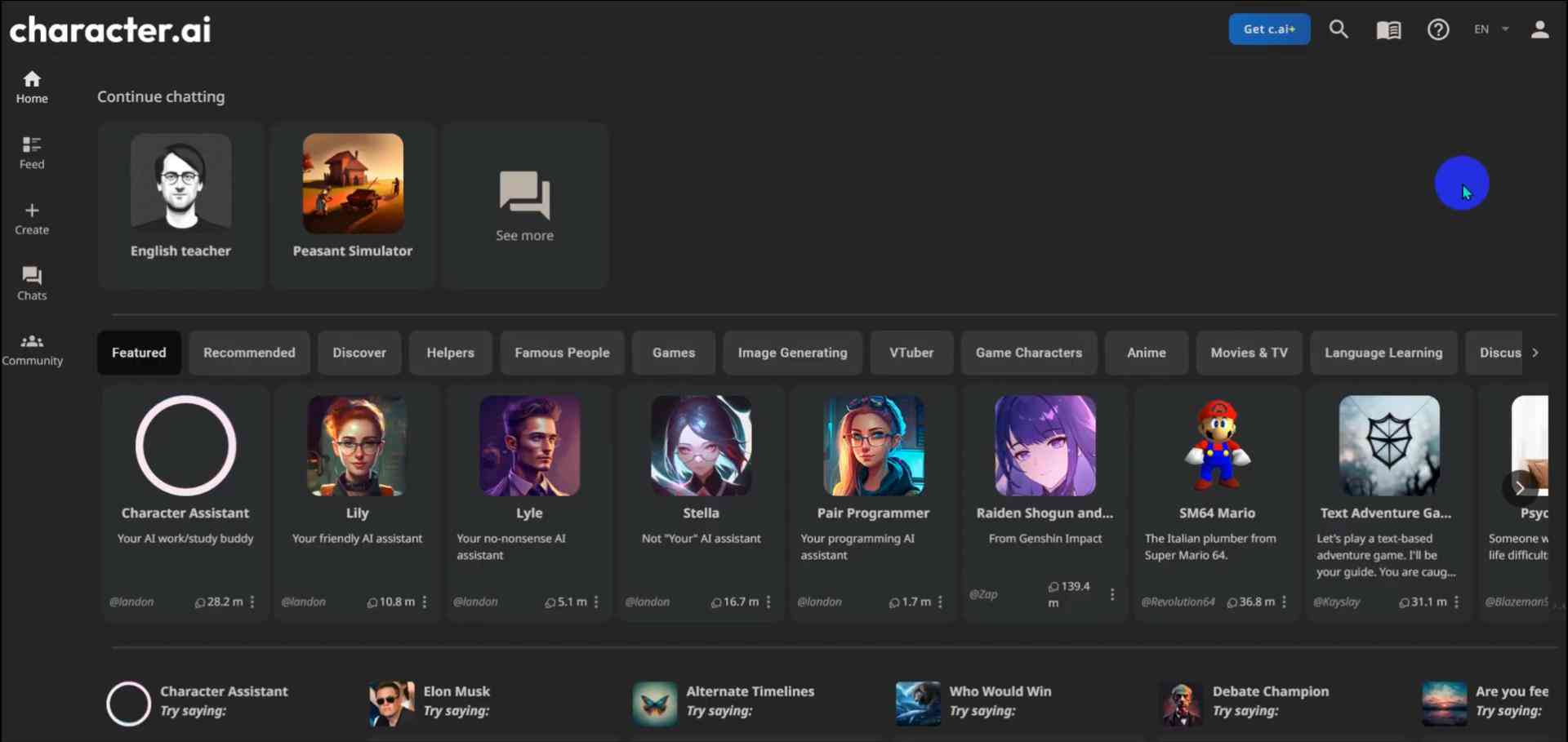Click the @Zap creator link
The height and width of the screenshot is (742, 1568).
[983, 594]
